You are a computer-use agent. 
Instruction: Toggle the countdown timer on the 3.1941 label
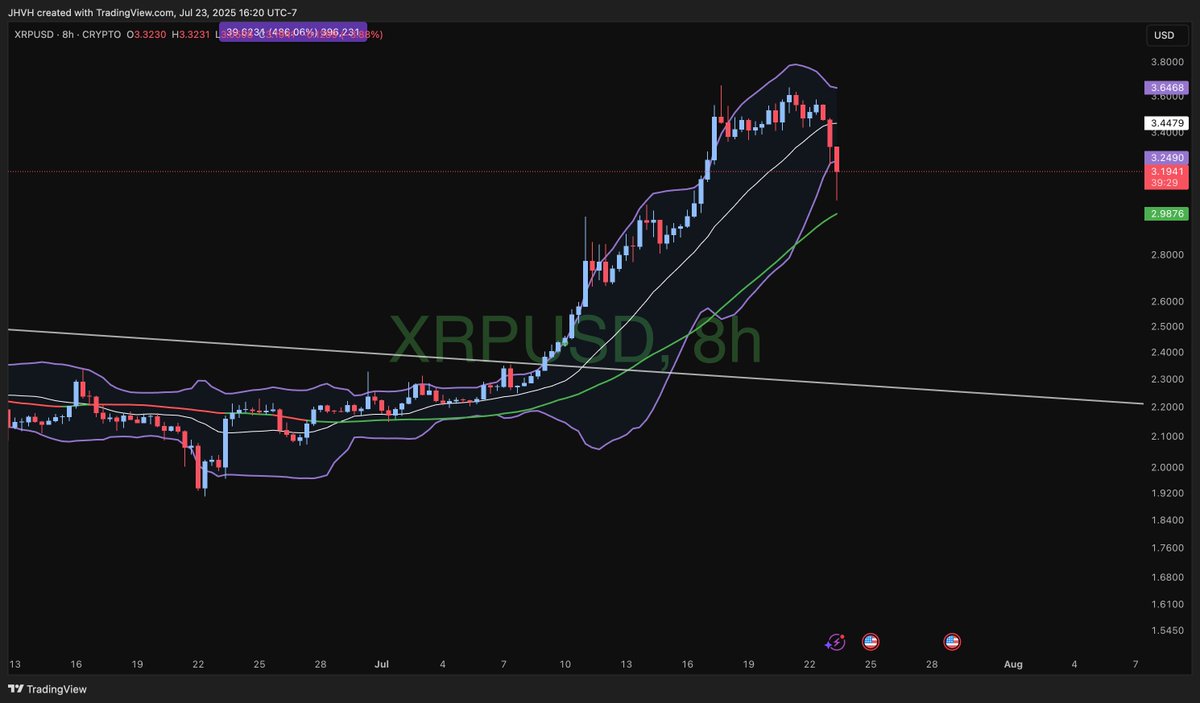click(x=1166, y=184)
